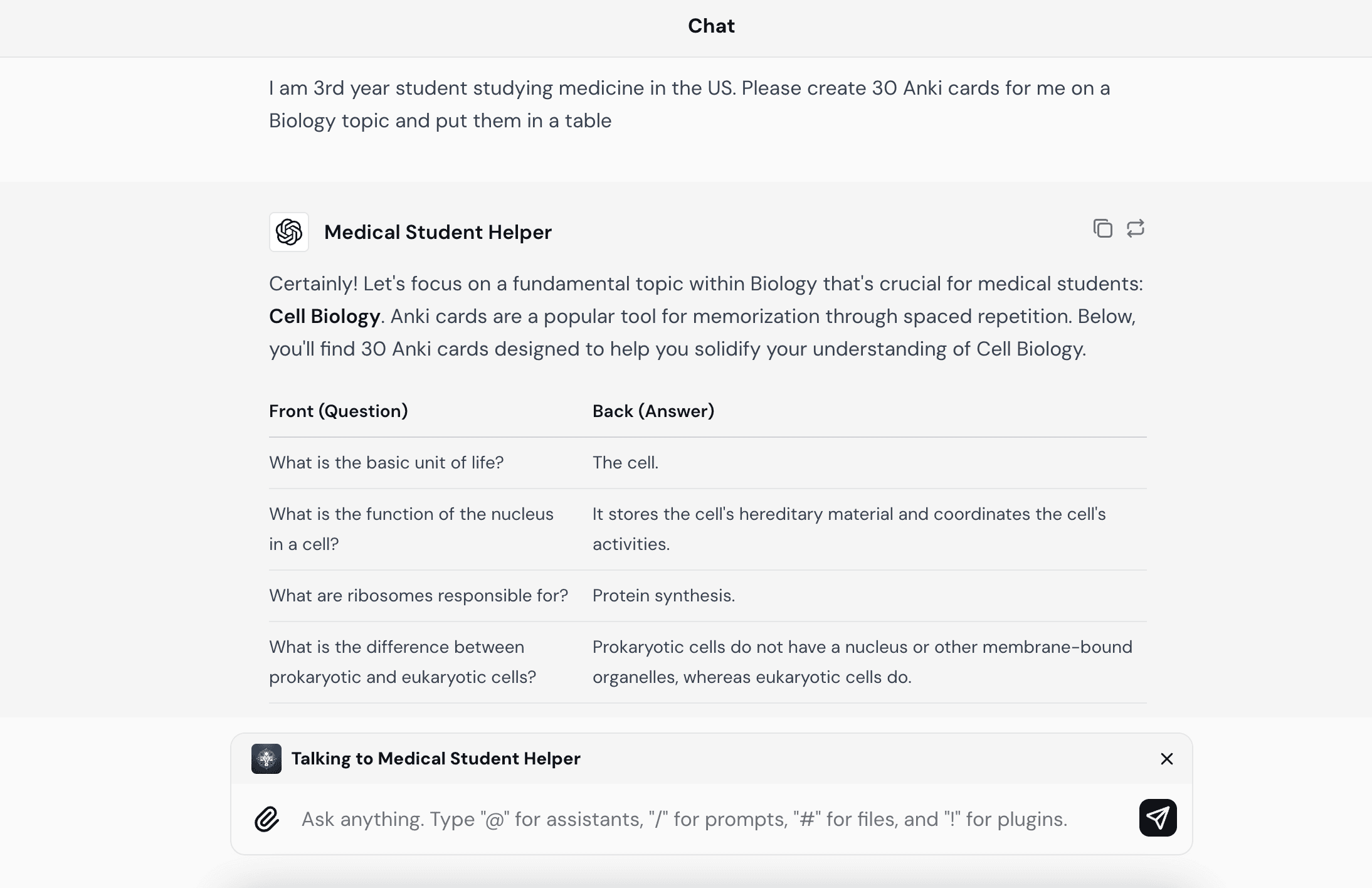The width and height of the screenshot is (1372, 888).
Task: Select the Back (Answer) table header
Action: point(653,411)
